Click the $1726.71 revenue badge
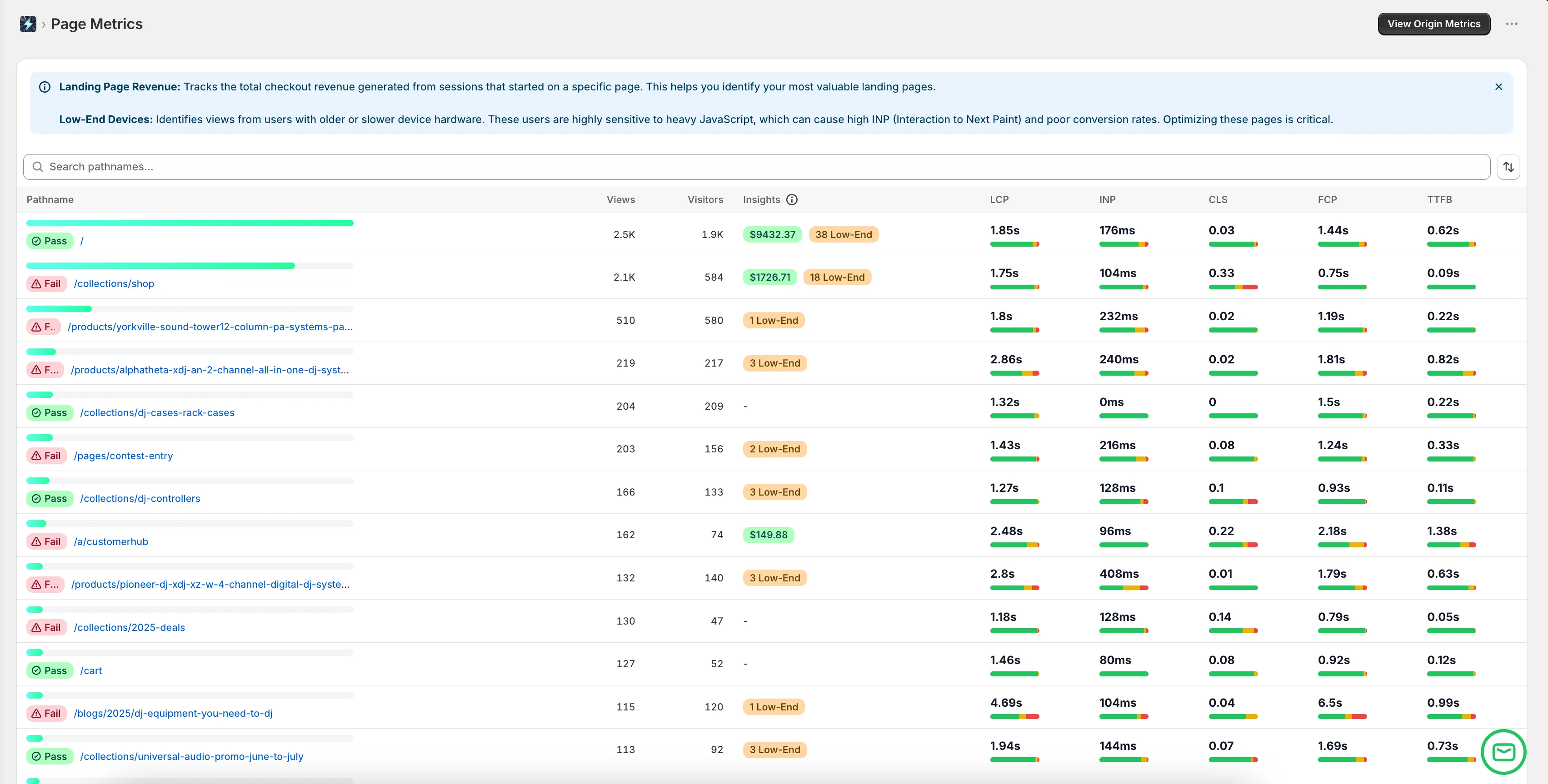 770,277
